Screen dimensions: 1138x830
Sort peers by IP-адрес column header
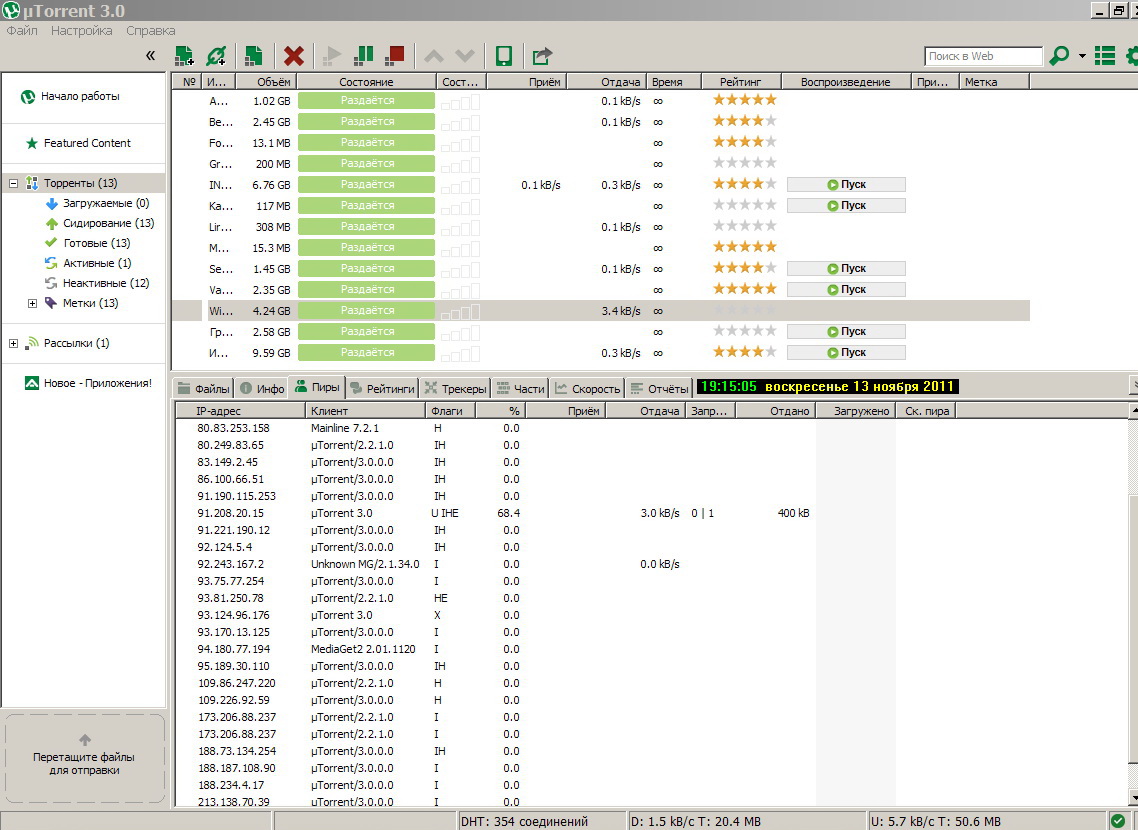240,411
